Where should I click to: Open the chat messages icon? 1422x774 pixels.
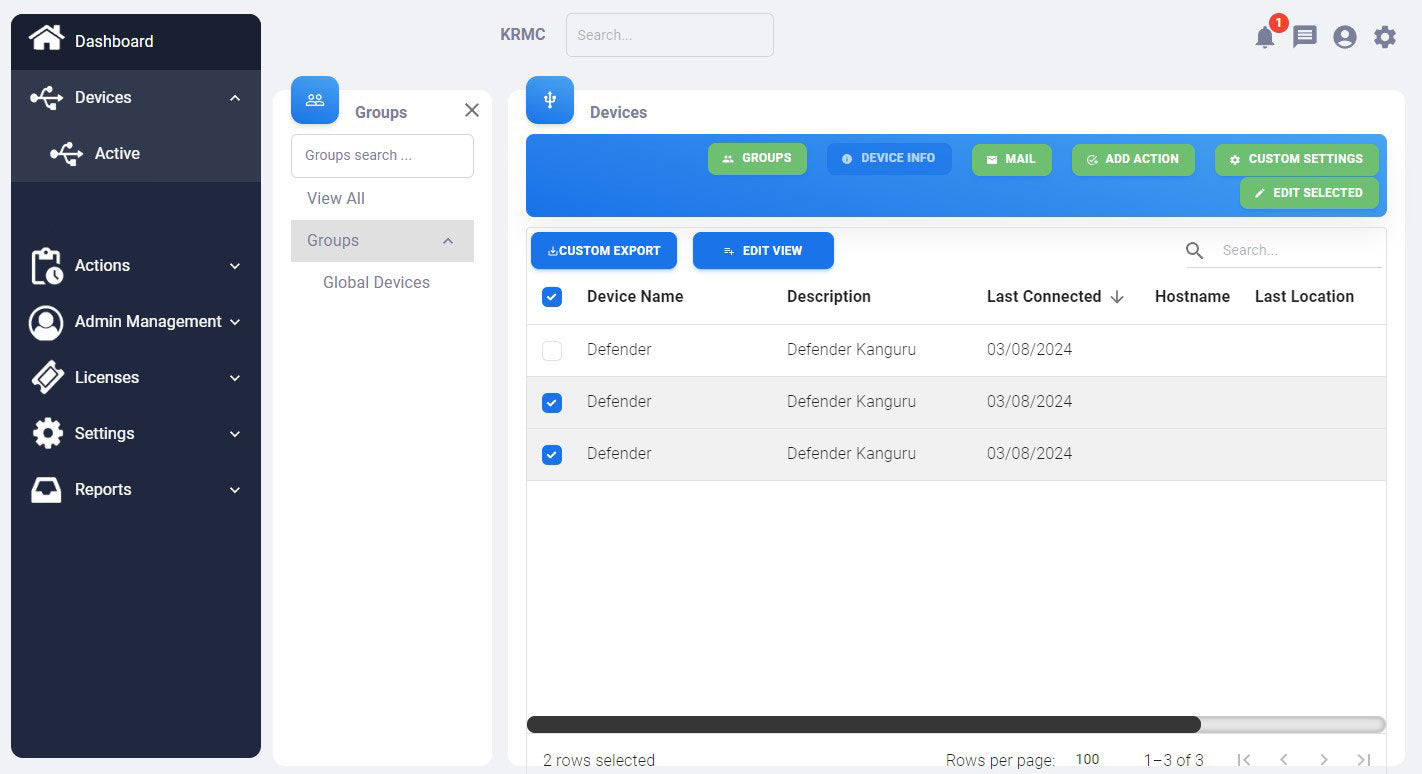1305,38
